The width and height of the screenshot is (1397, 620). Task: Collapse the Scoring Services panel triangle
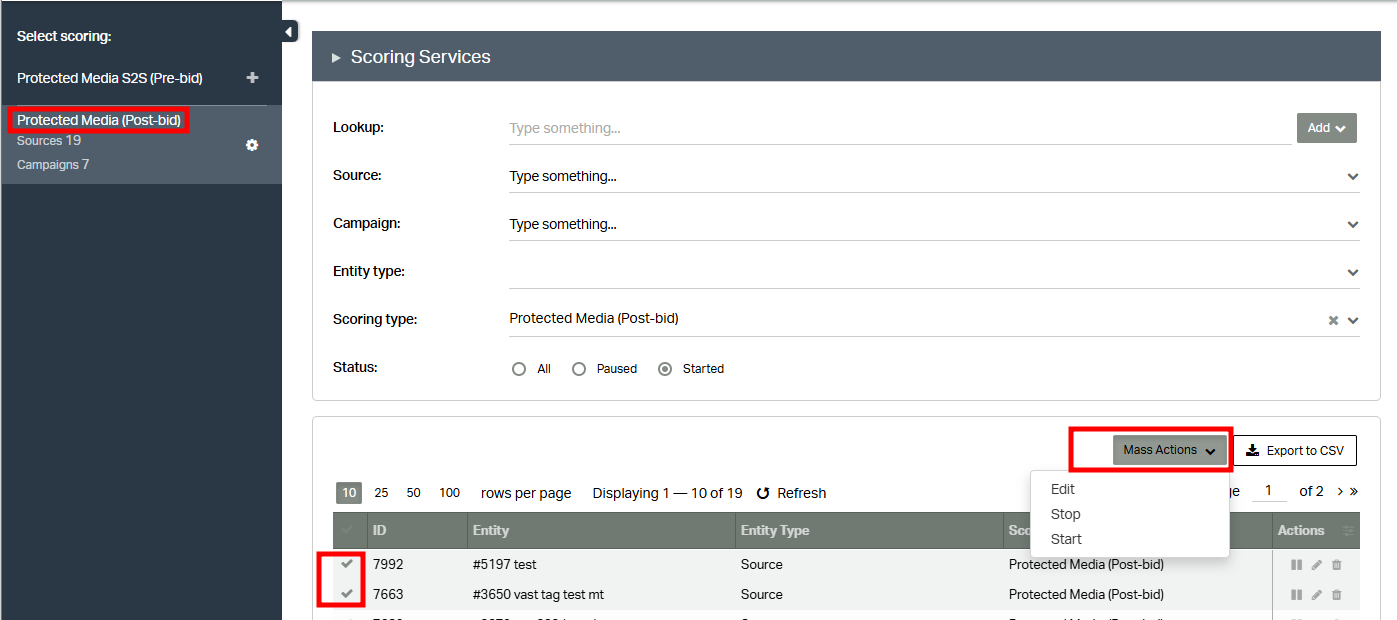pos(336,58)
